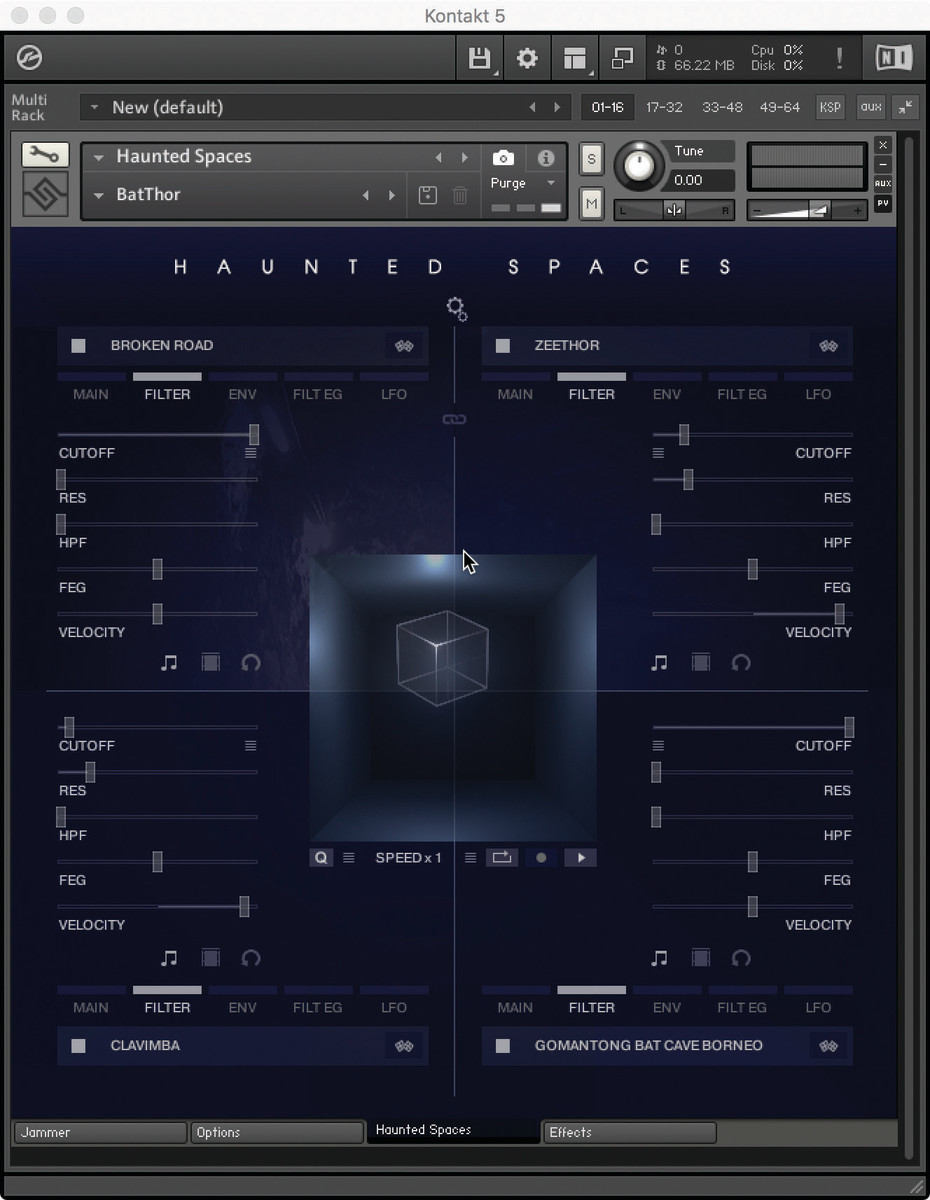Mute instrument with the M button
Screen dimensions: 930x1200
pos(591,204)
